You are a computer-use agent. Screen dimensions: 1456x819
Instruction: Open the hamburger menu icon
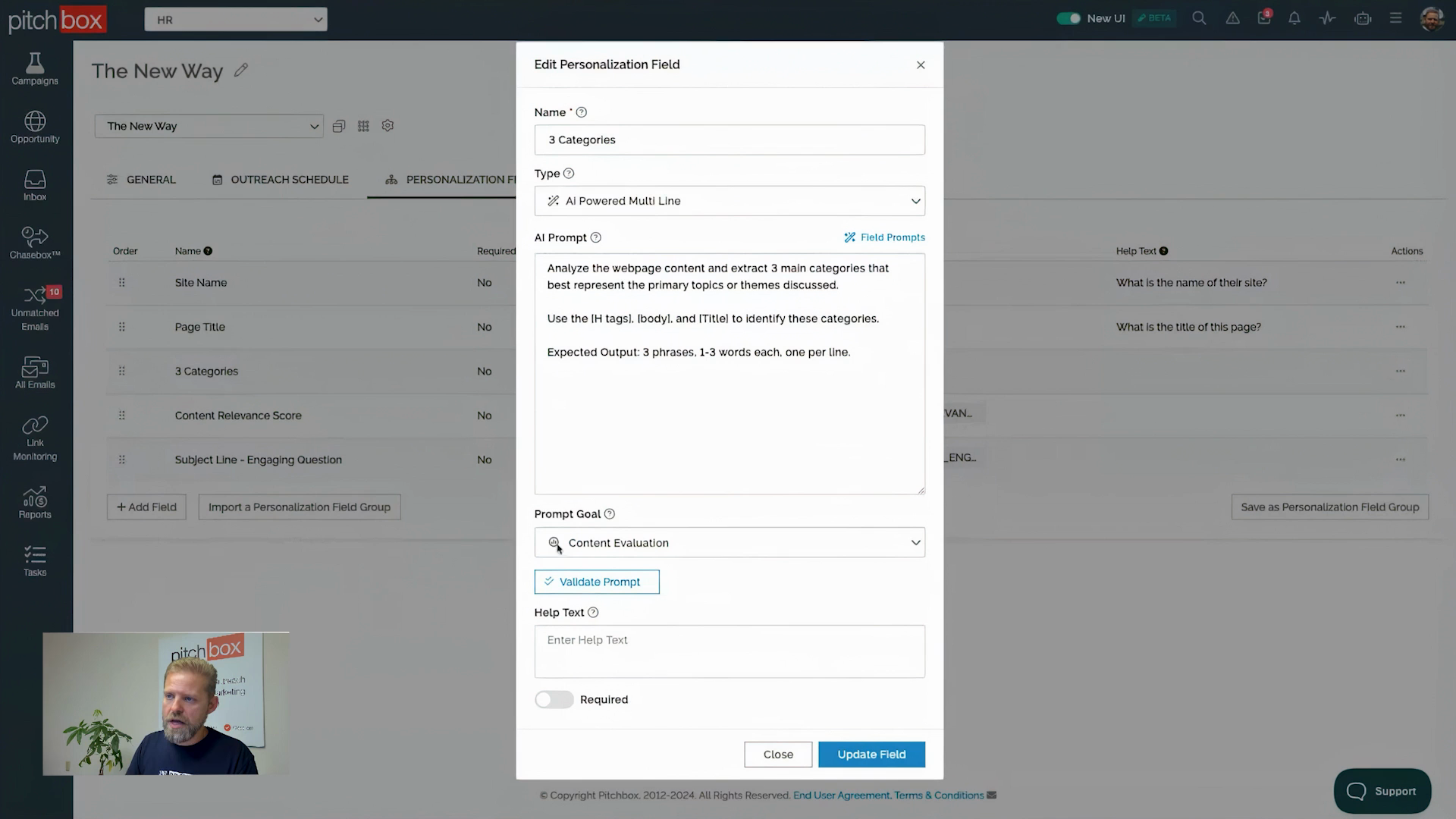(x=1395, y=18)
